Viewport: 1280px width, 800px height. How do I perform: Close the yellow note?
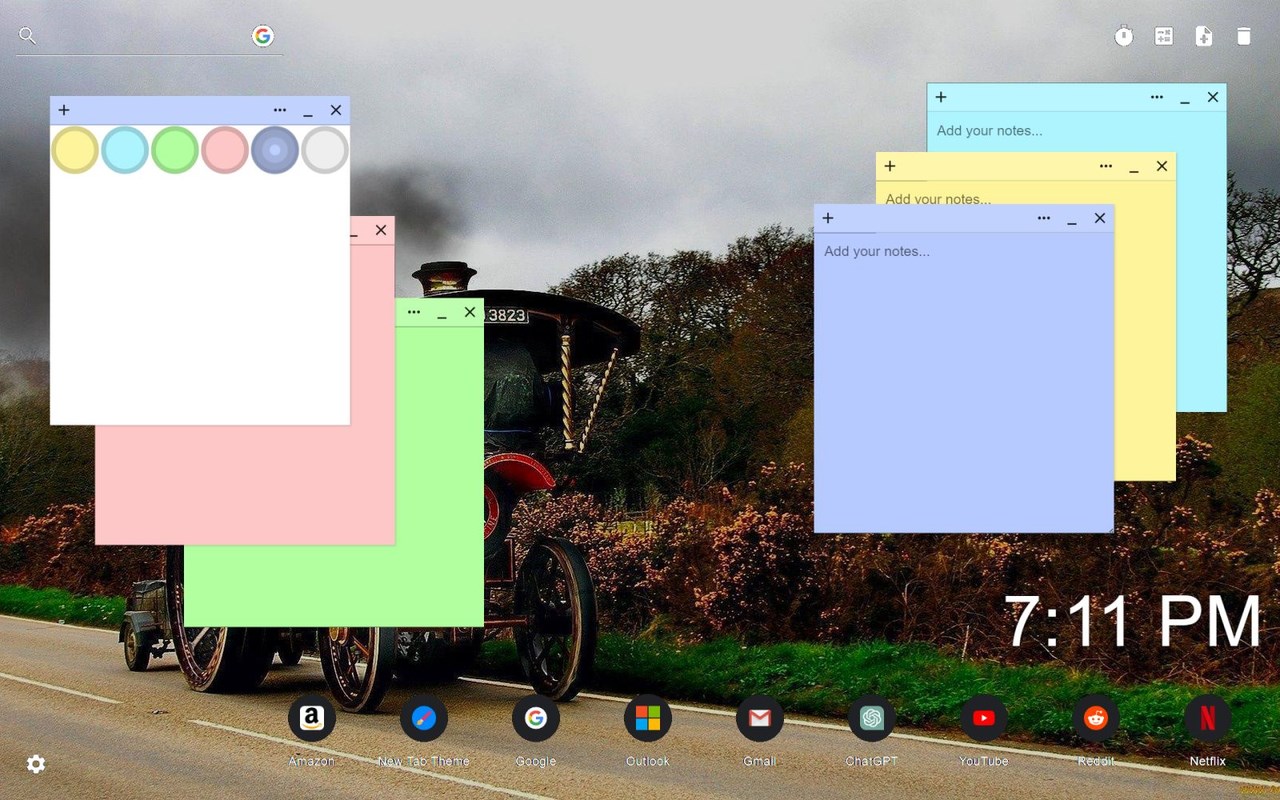tap(1162, 166)
